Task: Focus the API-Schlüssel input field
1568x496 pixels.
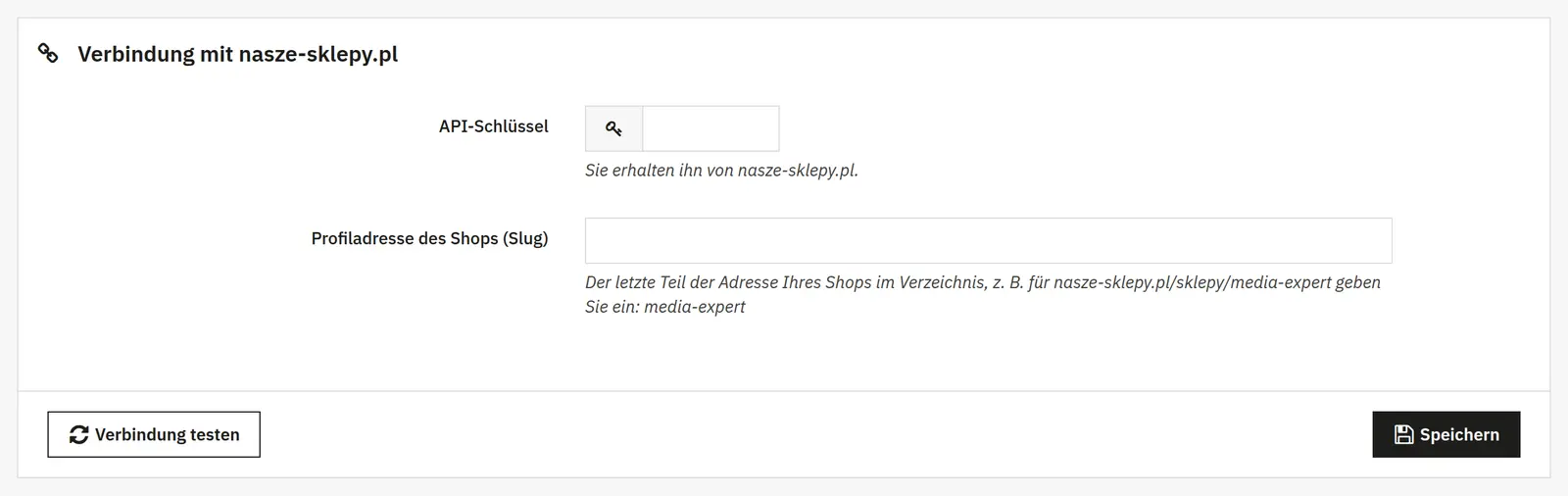Action: (x=710, y=128)
